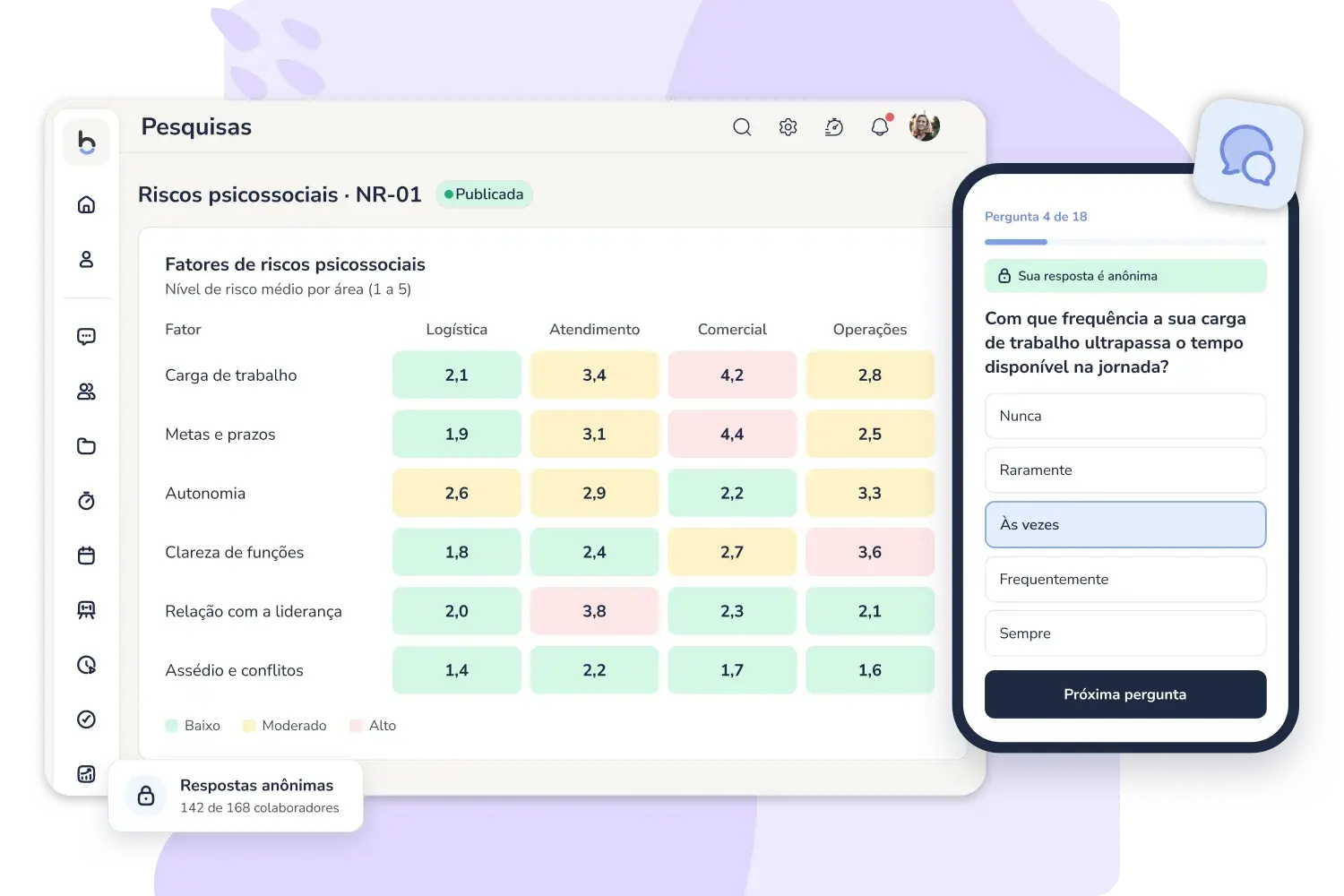
Task: Click the 'Alto' pink legend swatch
Action: (x=356, y=726)
